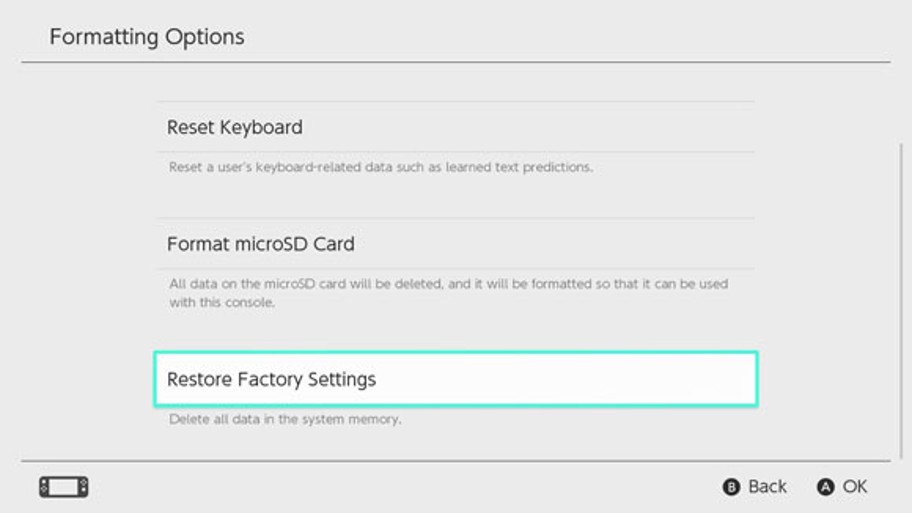Click empty area right of Reset Keyboard
The image size is (912, 513).
(528, 127)
